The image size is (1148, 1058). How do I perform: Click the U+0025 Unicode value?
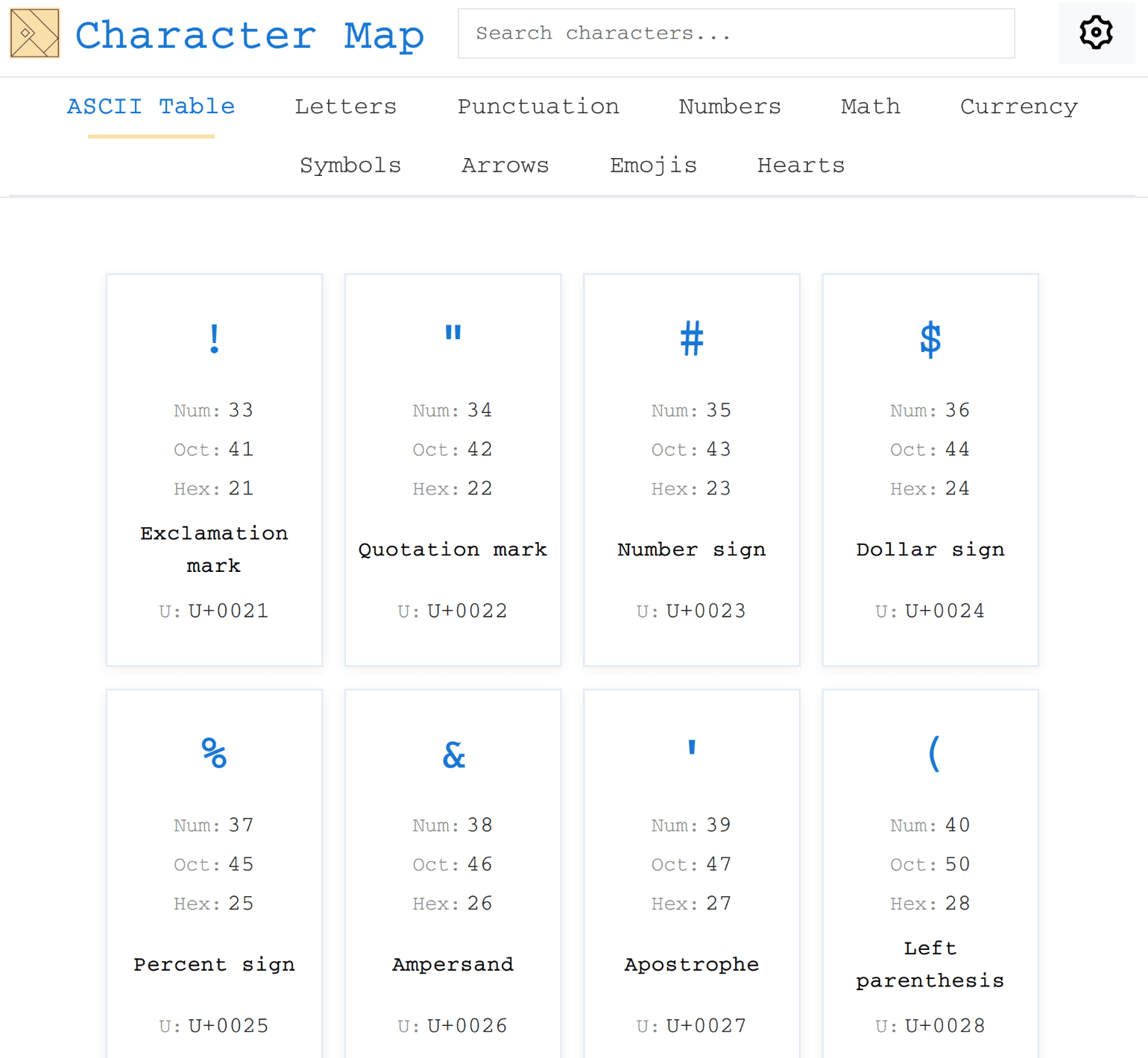(228, 1026)
